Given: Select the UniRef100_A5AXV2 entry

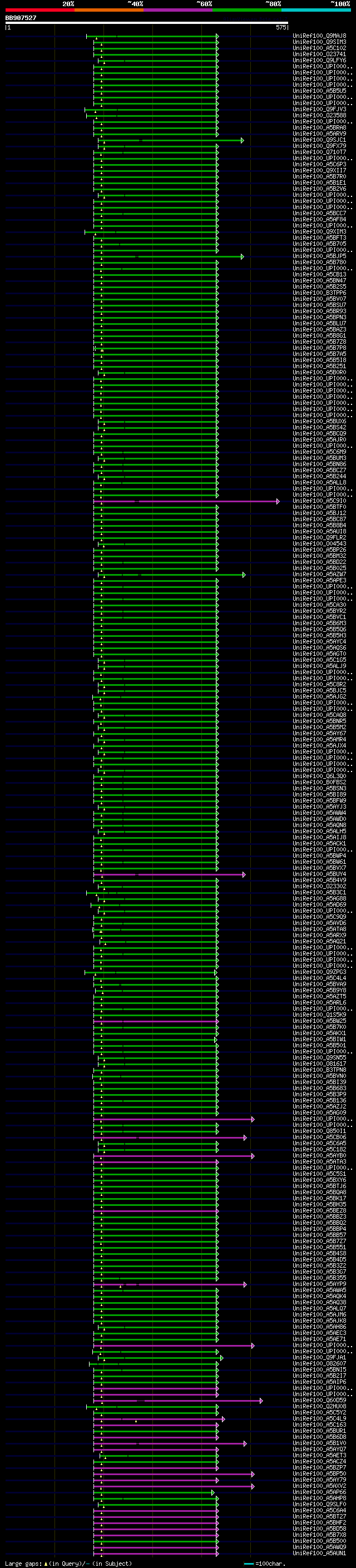Looking at the screenshot, I should 319,1486.
